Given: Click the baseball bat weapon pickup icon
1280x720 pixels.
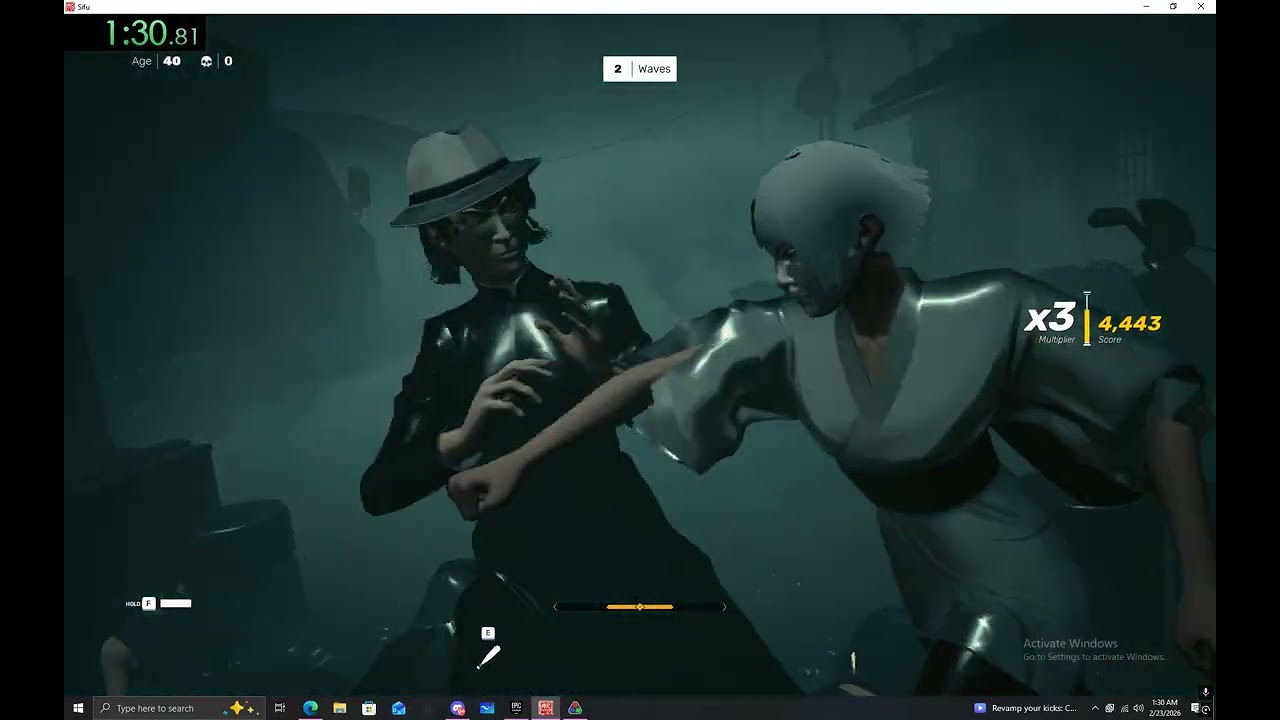Looking at the screenshot, I should click(488, 657).
